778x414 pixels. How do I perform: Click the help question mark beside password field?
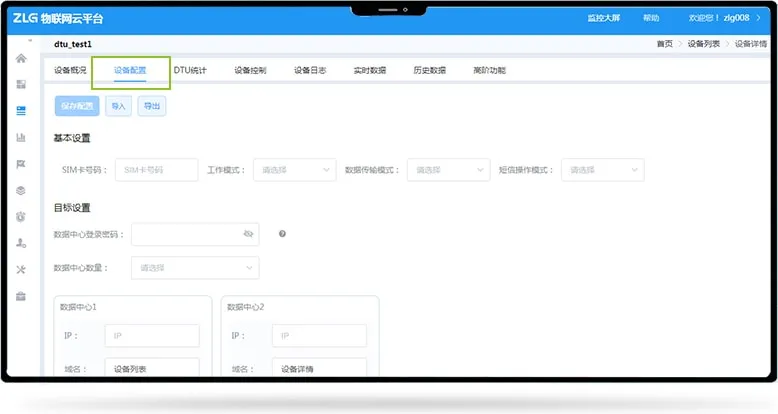pos(282,234)
